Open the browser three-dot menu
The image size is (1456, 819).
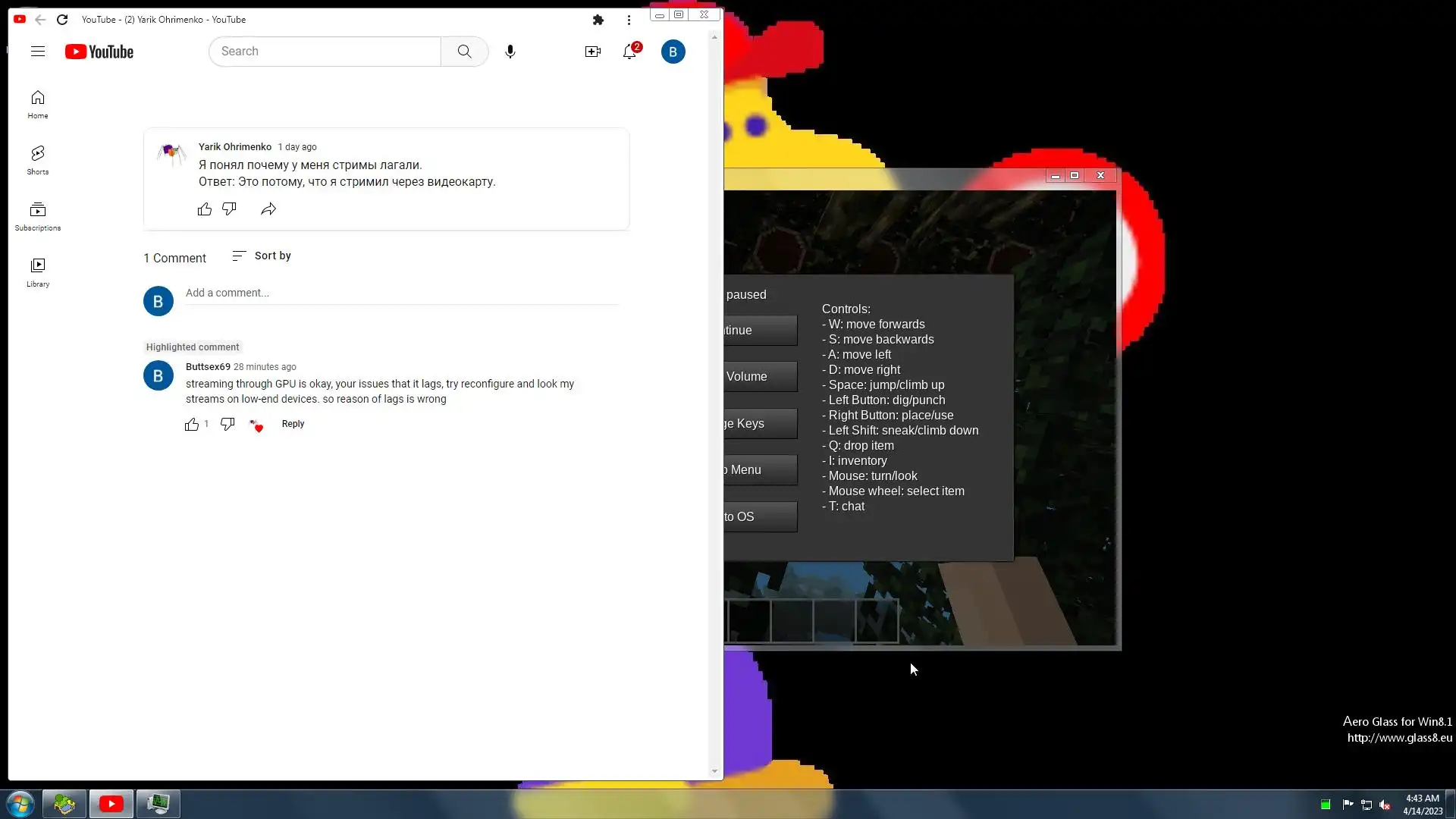(629, 20)
